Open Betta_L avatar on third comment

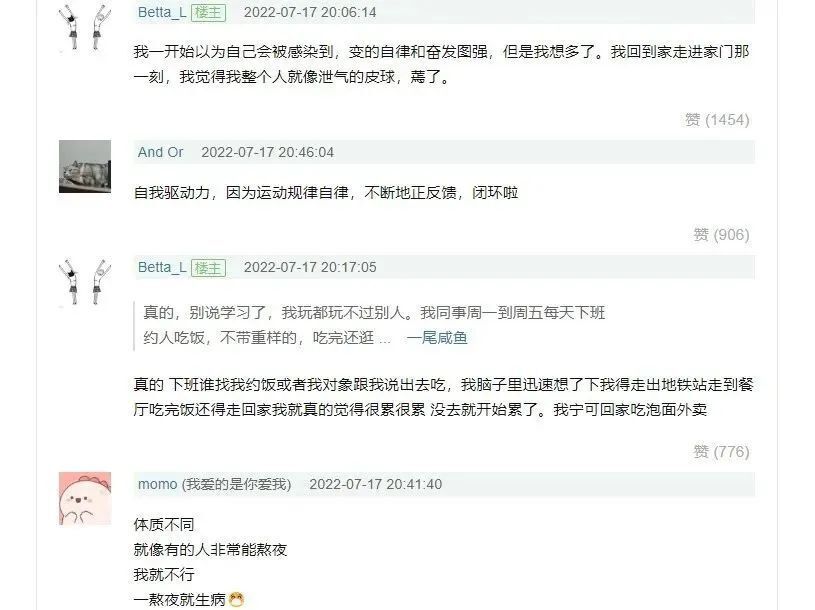click(x=85, y=282)
